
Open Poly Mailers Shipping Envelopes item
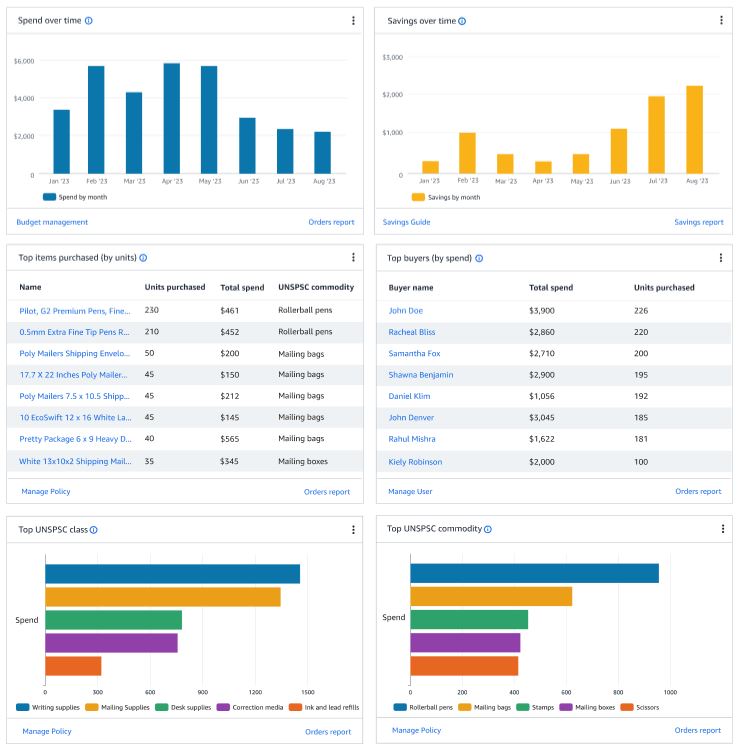click(x=74, y=353)
